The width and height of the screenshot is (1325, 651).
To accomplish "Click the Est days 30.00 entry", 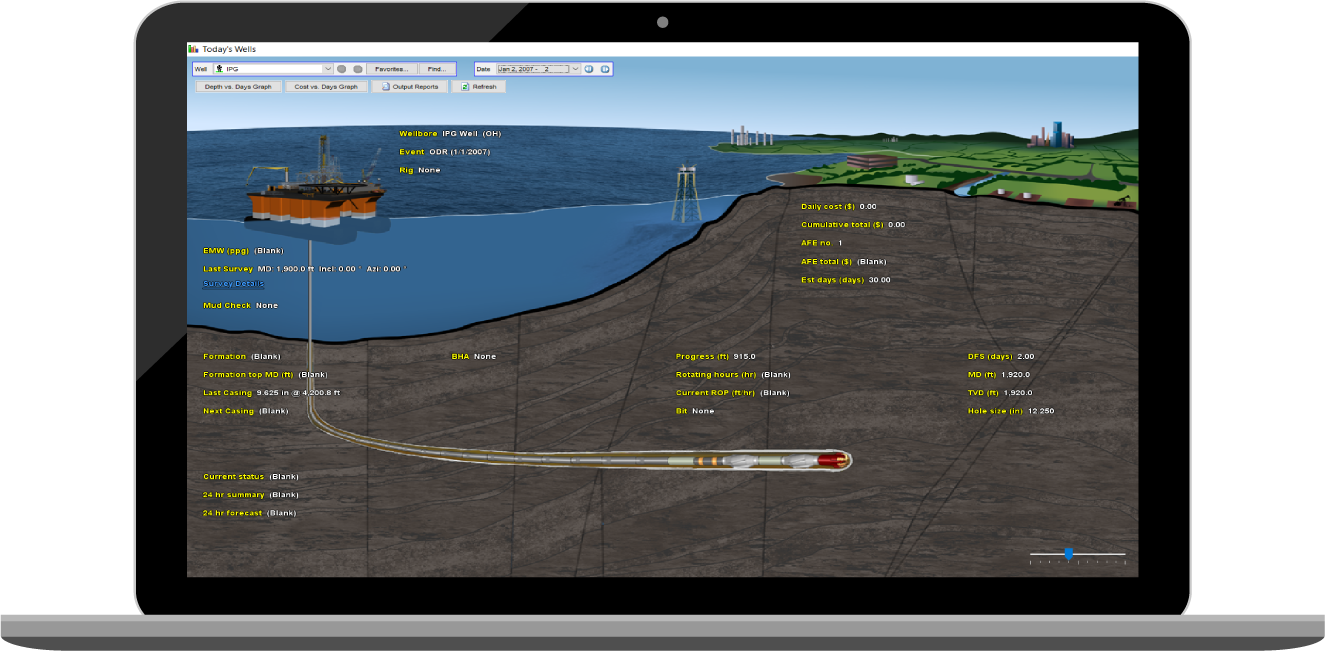I will (845, 280).
